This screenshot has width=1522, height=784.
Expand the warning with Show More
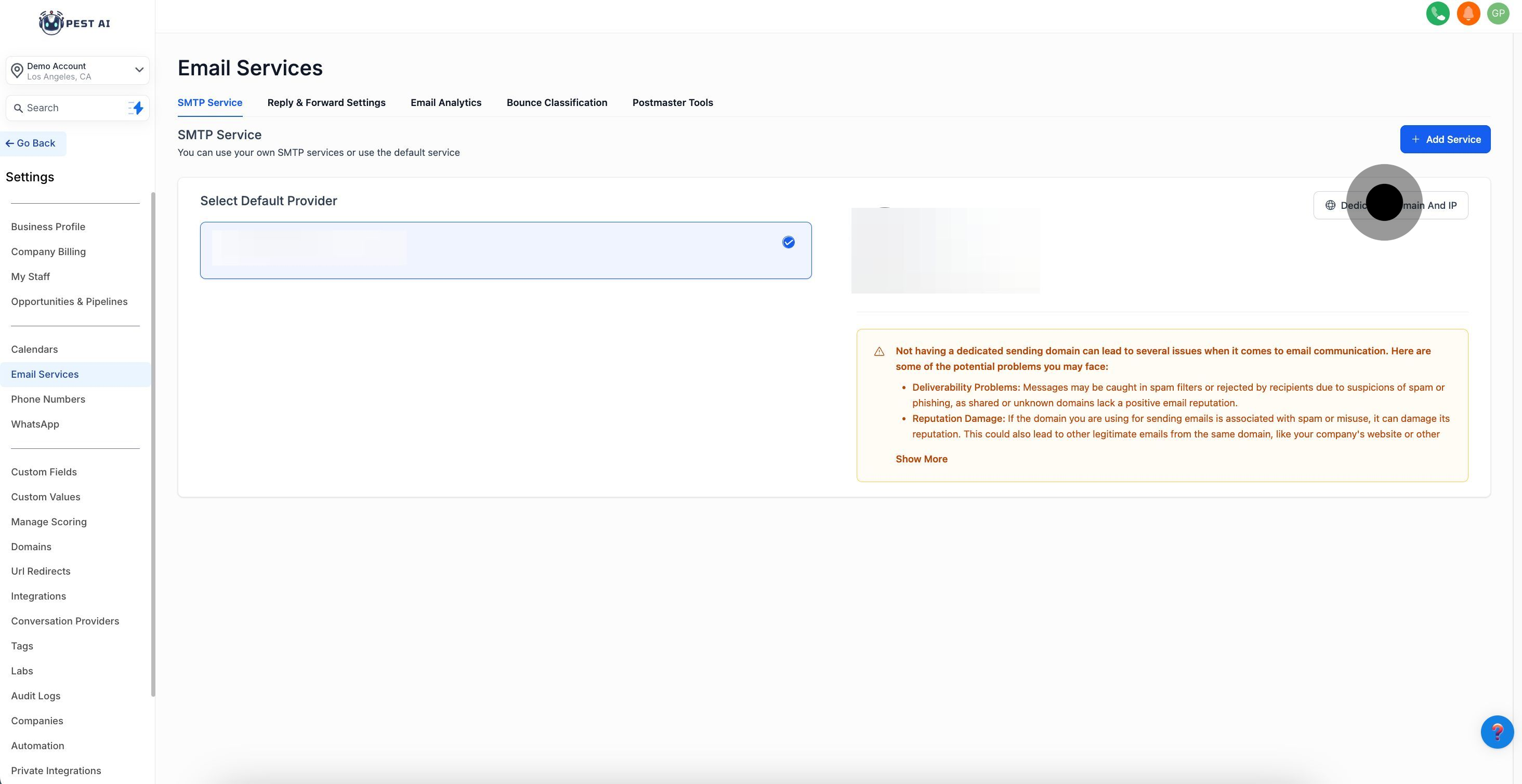(921, 459)
